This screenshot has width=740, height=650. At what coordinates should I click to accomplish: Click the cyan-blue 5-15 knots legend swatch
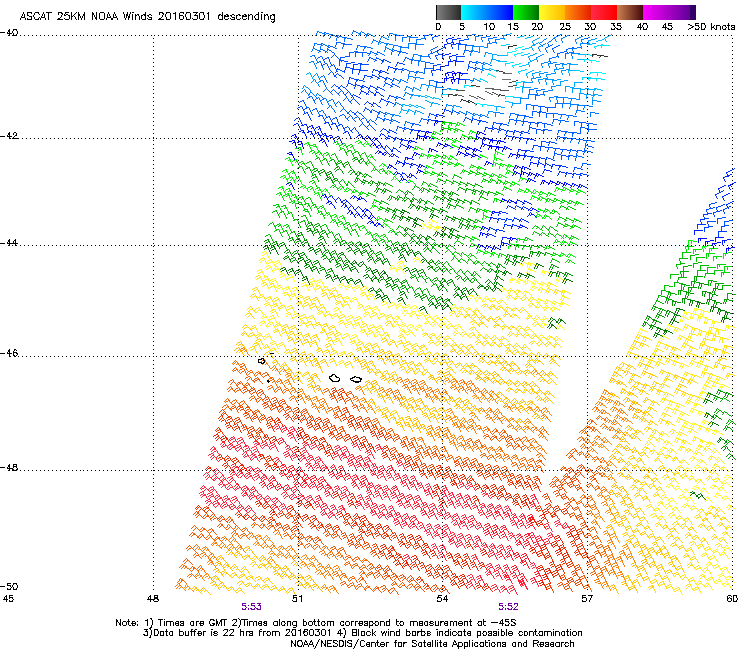tap(487, 12)
